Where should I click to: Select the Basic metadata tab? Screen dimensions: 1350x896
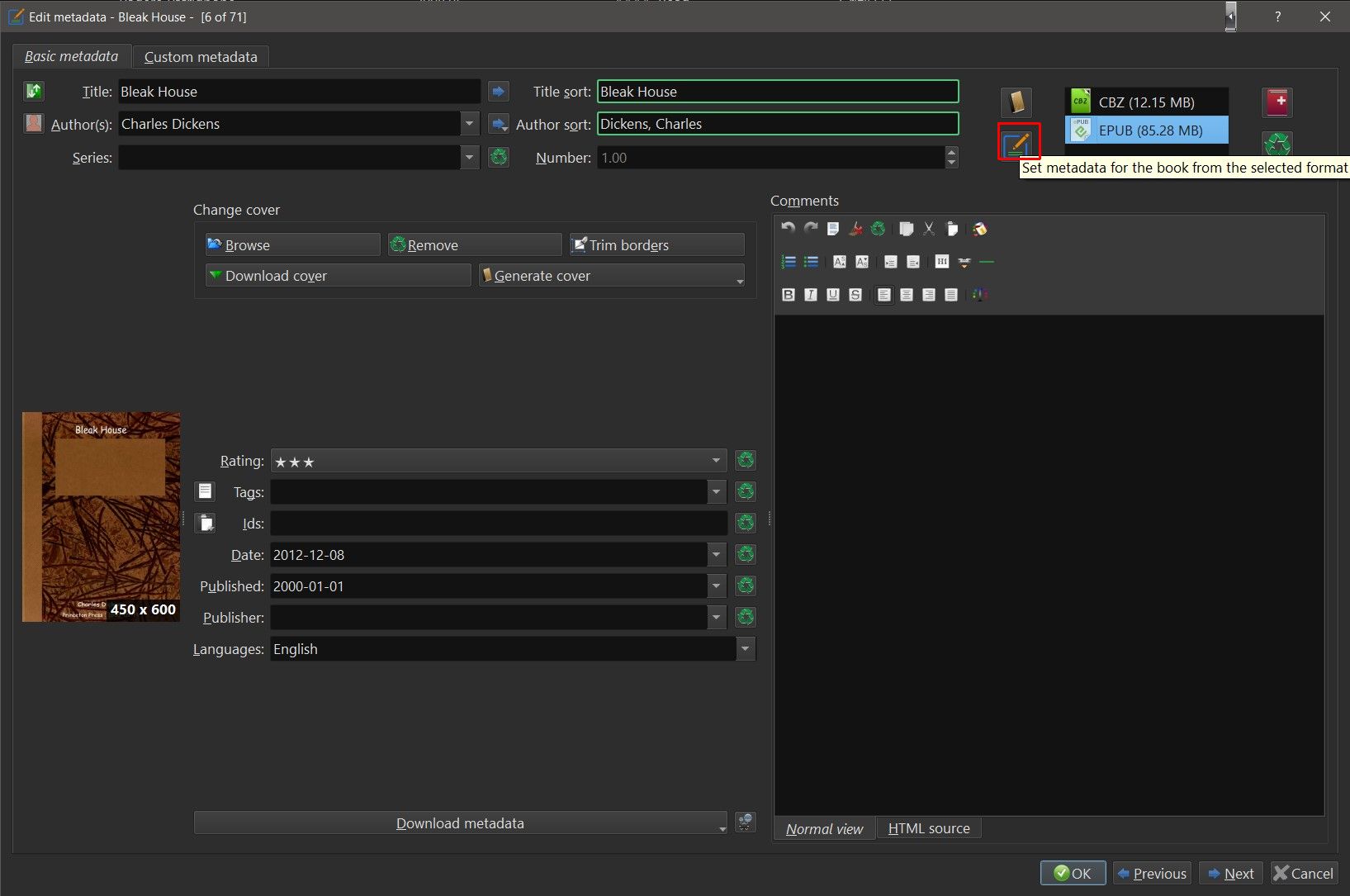[x=72, y=56]
